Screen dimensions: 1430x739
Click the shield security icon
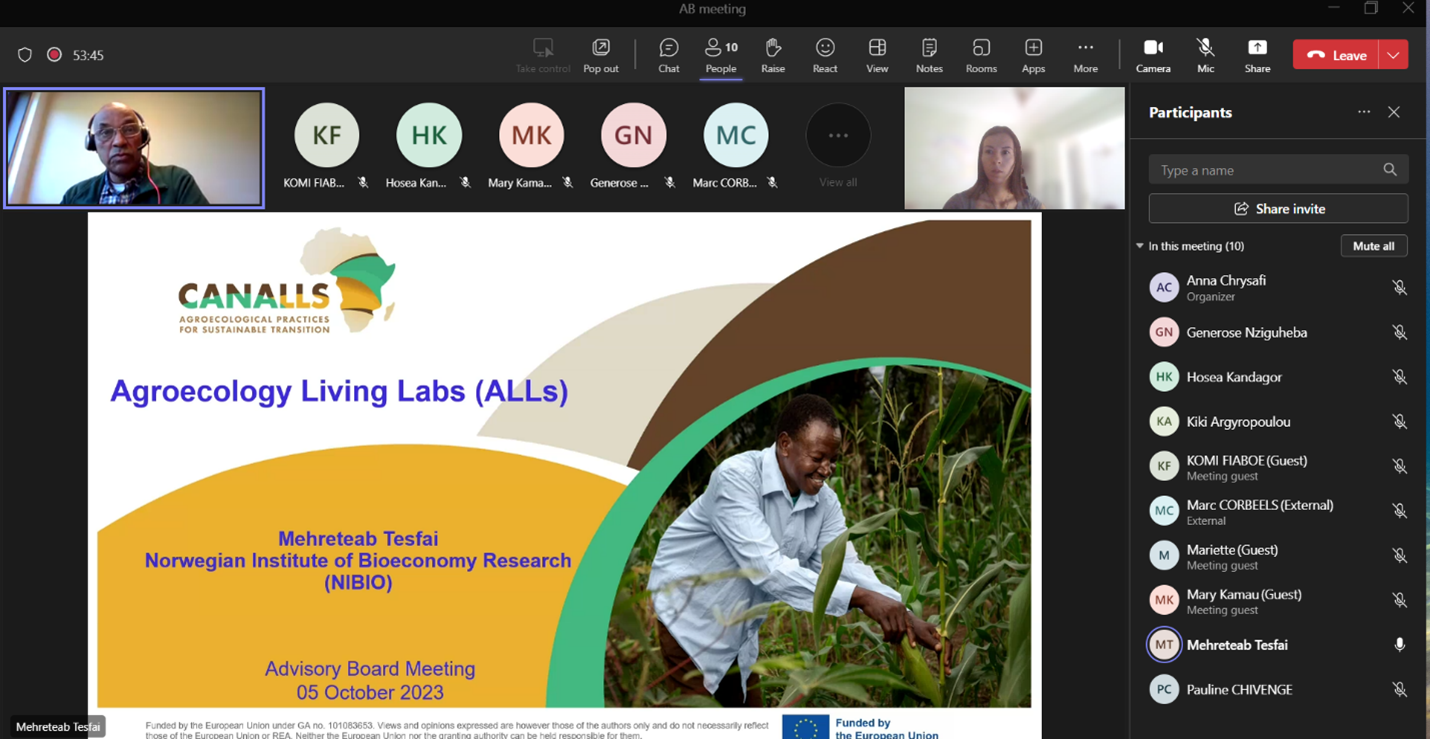coord(25,55)
